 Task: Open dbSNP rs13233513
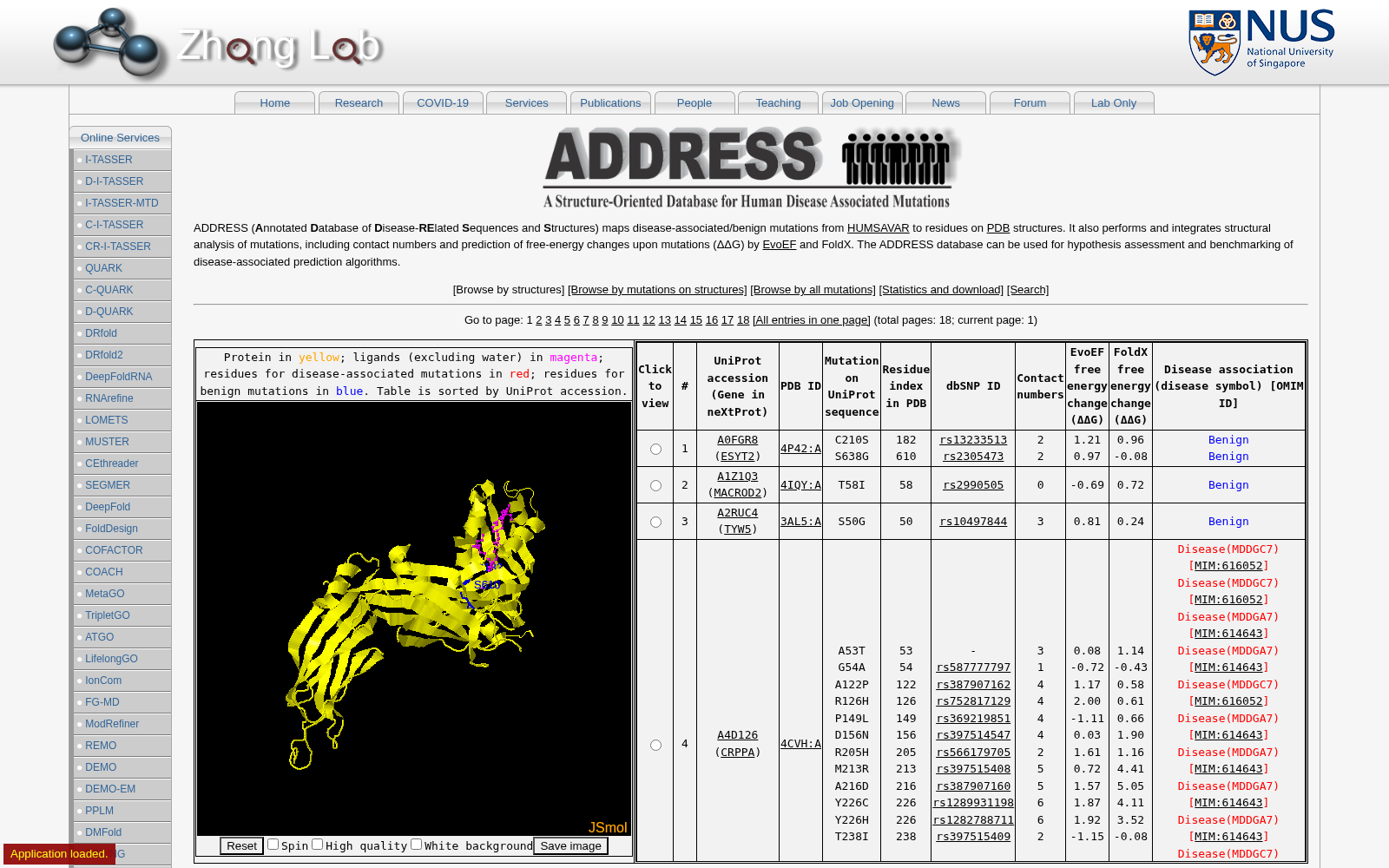pos(973,440)
